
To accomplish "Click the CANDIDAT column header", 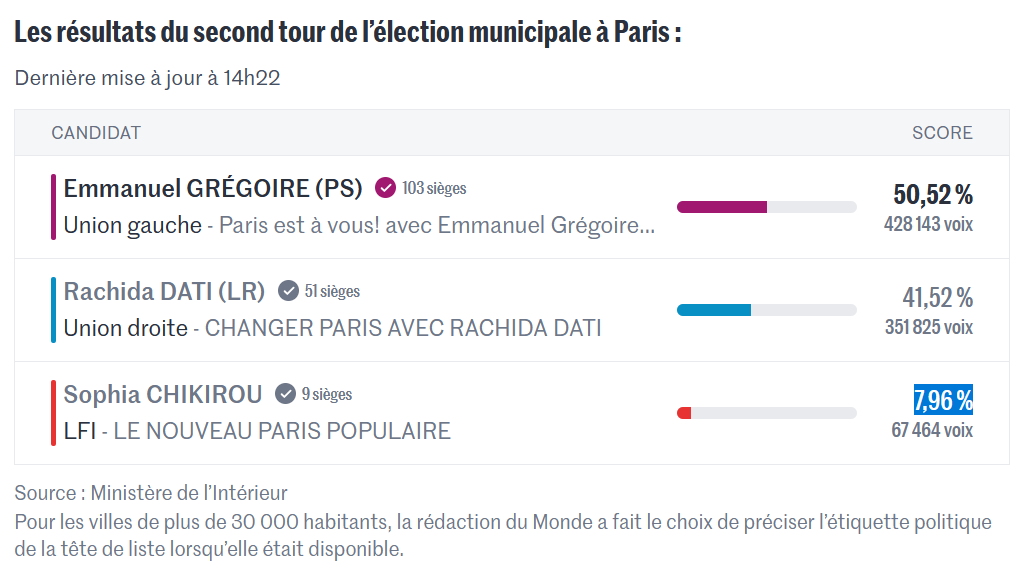I will (x=96, y=133).
